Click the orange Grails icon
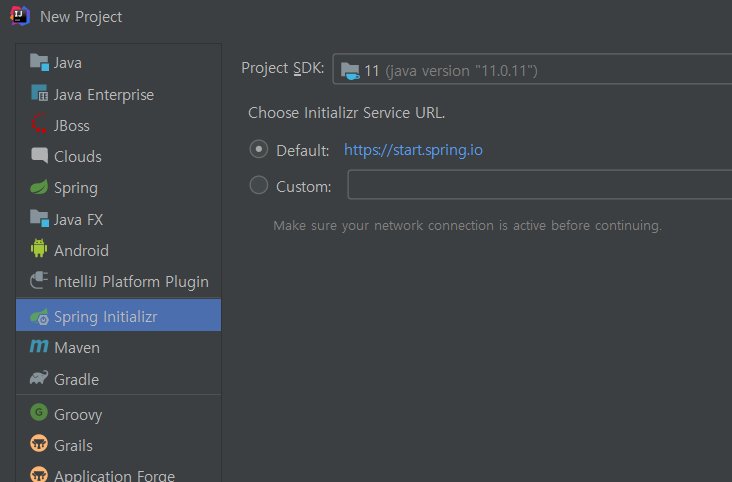This screenshot has height=482, width=732. (x=39, y=443)
